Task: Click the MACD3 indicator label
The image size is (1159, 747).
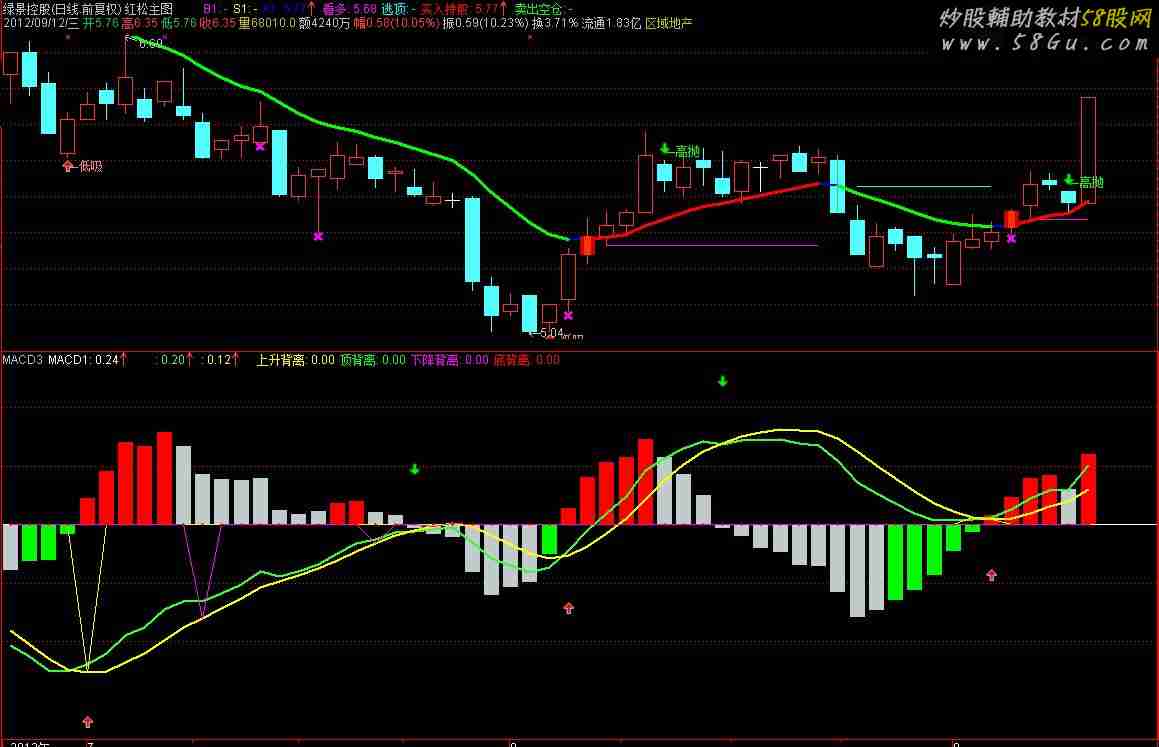Action: click(x=22, y=360)
